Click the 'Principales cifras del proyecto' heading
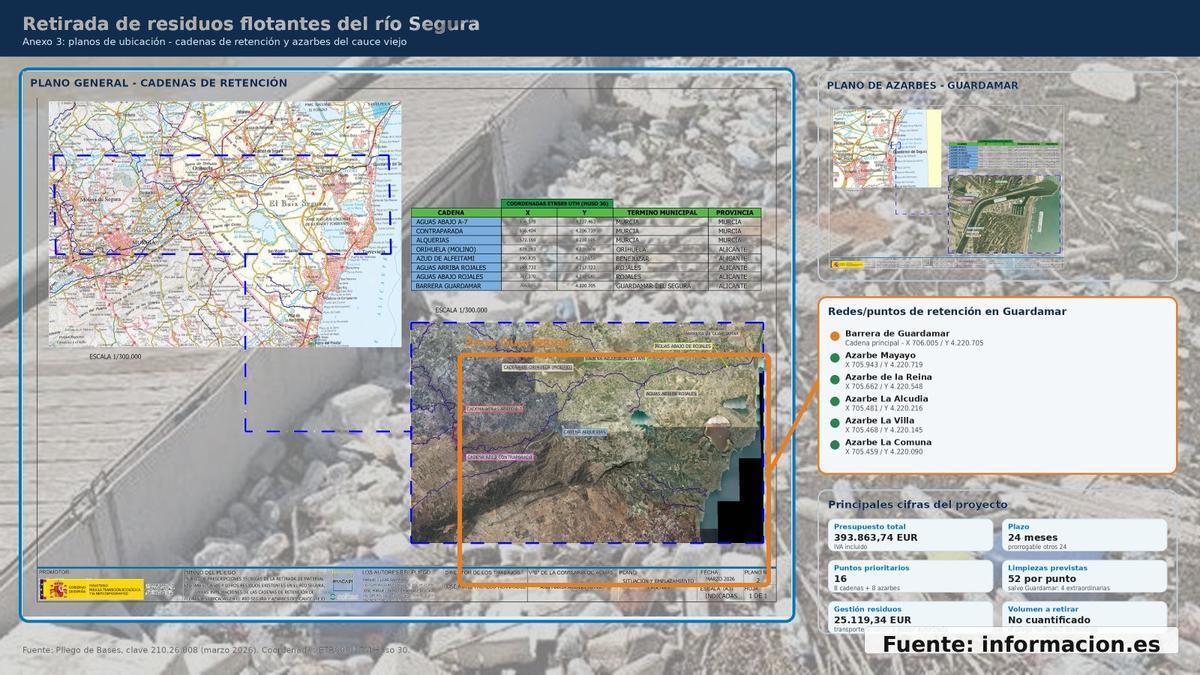Viewport: 1200px width, 675px height. coord(918,504)
